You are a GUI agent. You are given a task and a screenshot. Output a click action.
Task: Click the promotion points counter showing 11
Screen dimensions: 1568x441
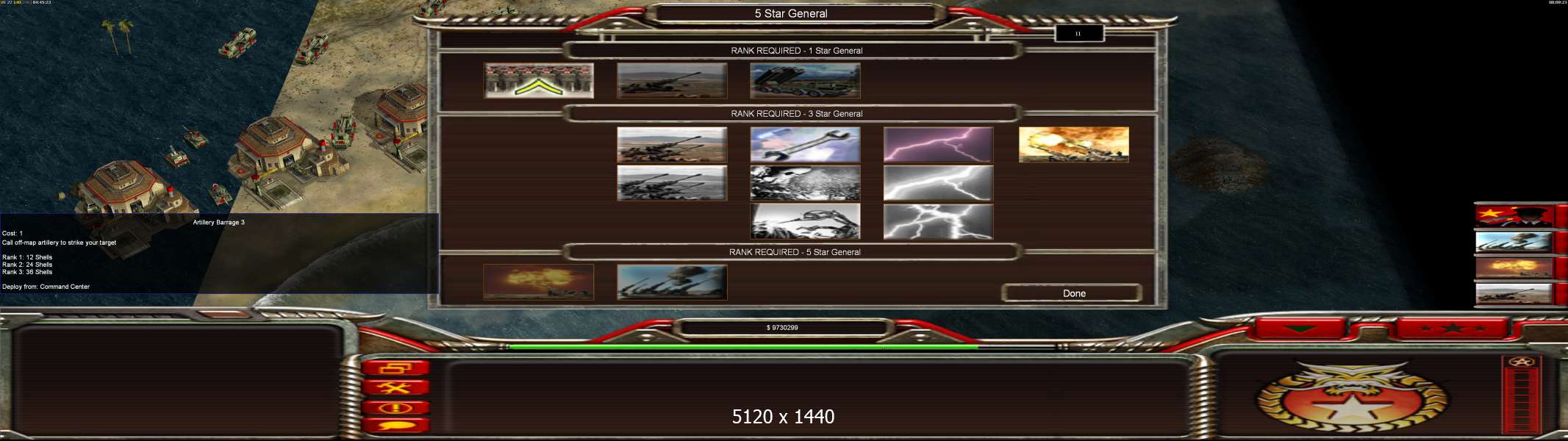tap(1078, 34)
